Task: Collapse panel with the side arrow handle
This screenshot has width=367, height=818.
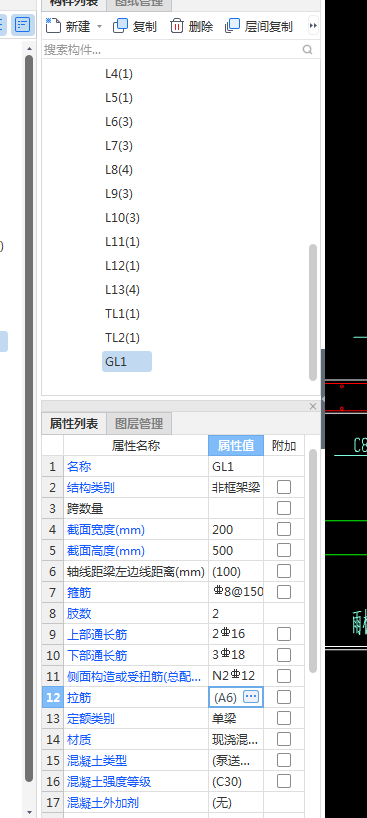Action: pyautogui.click(x=323, y=399)
